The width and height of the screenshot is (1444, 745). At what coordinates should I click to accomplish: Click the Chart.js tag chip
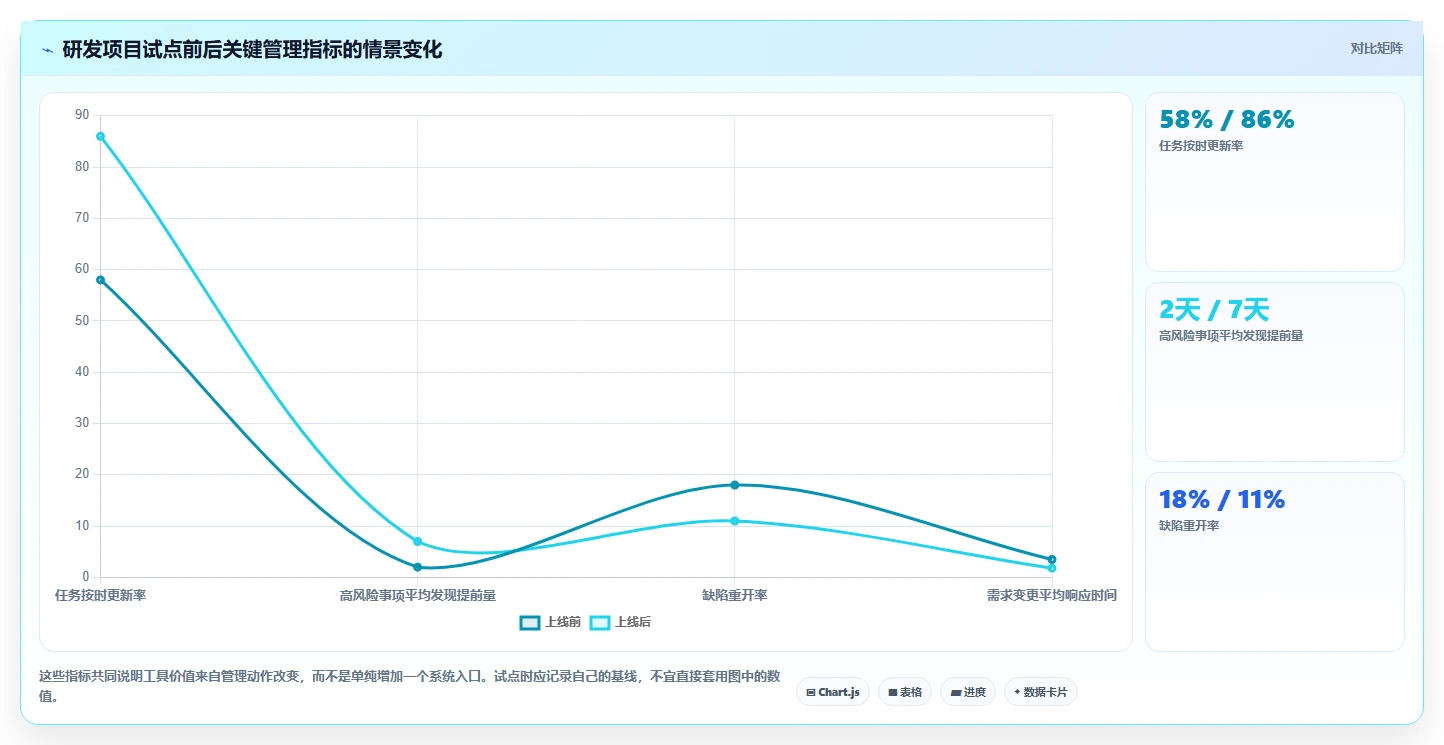click(832, 692)
